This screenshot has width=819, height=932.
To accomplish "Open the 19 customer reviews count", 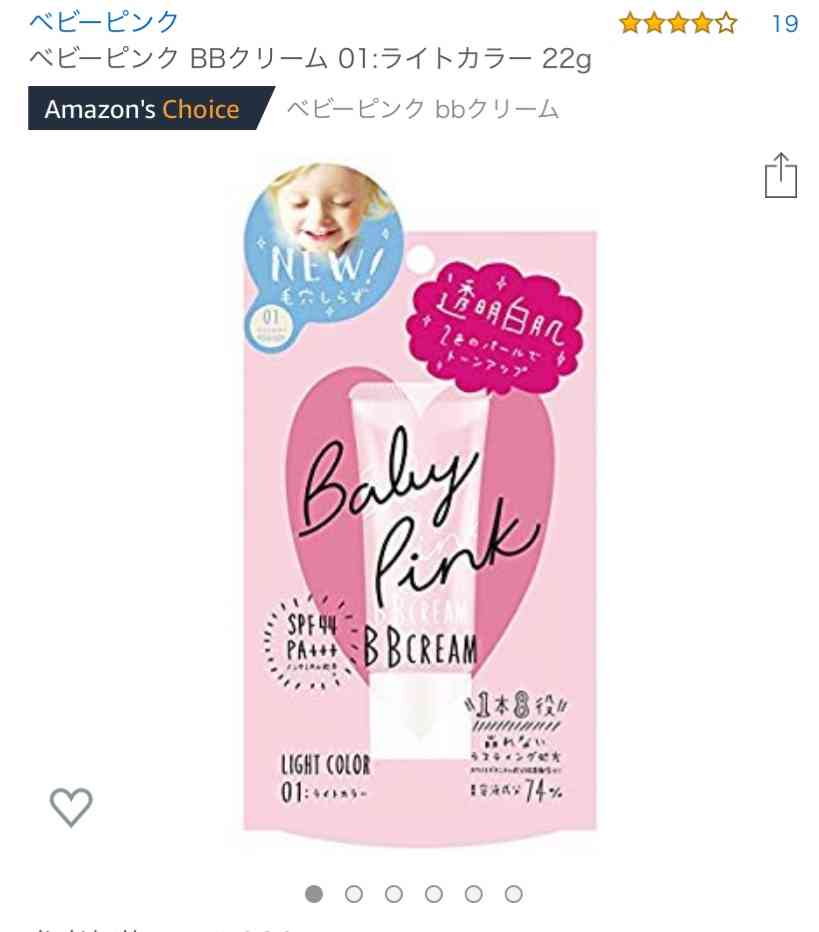I will coord(785,24).
